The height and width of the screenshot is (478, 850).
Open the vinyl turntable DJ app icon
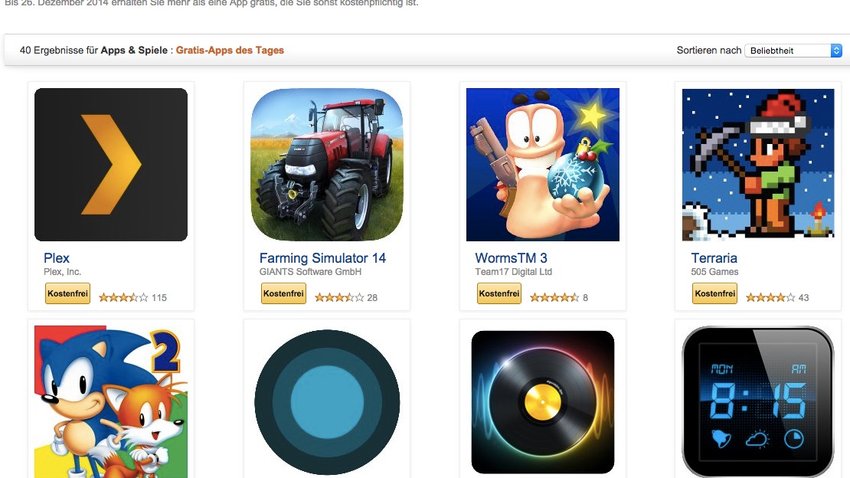click(543, 402)
